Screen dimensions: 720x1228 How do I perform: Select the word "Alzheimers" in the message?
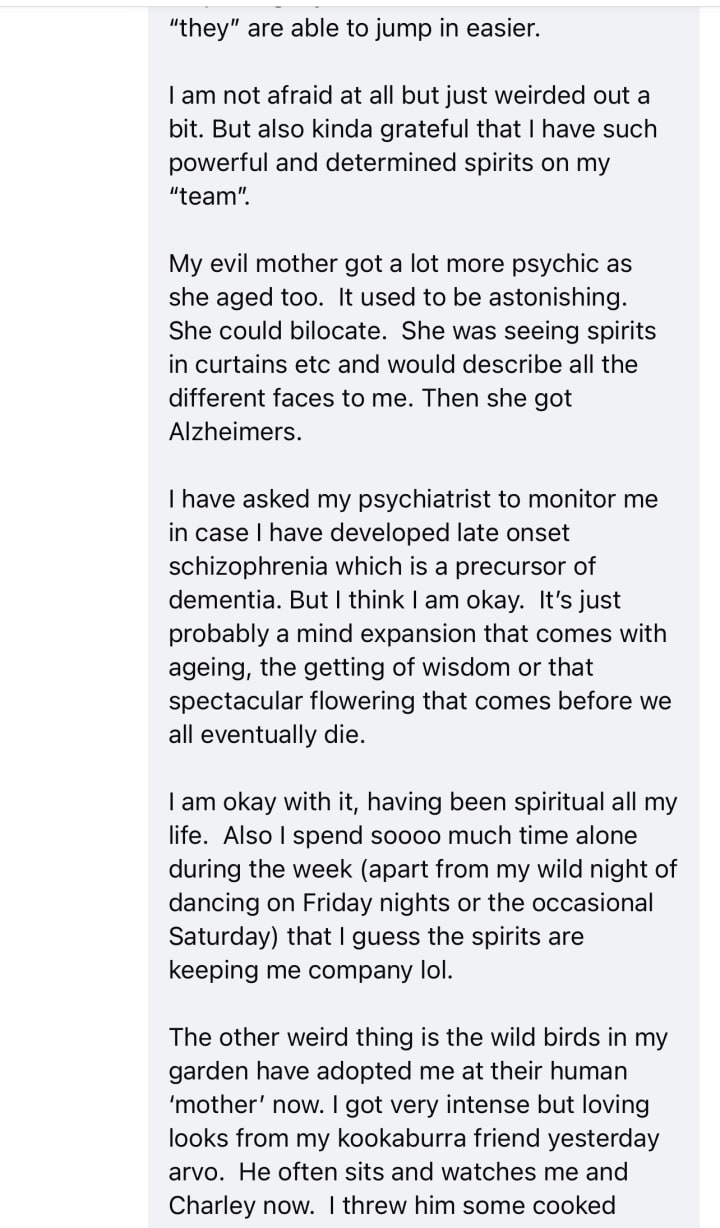click(x=232, y=431)
